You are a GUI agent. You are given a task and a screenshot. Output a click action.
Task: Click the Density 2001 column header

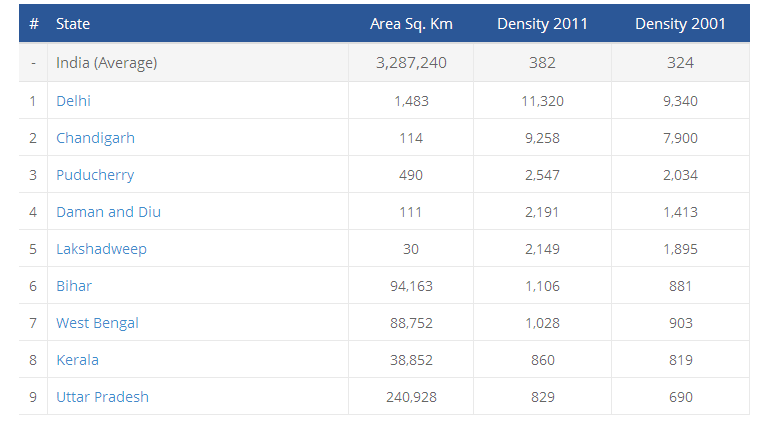click(680, 24)
